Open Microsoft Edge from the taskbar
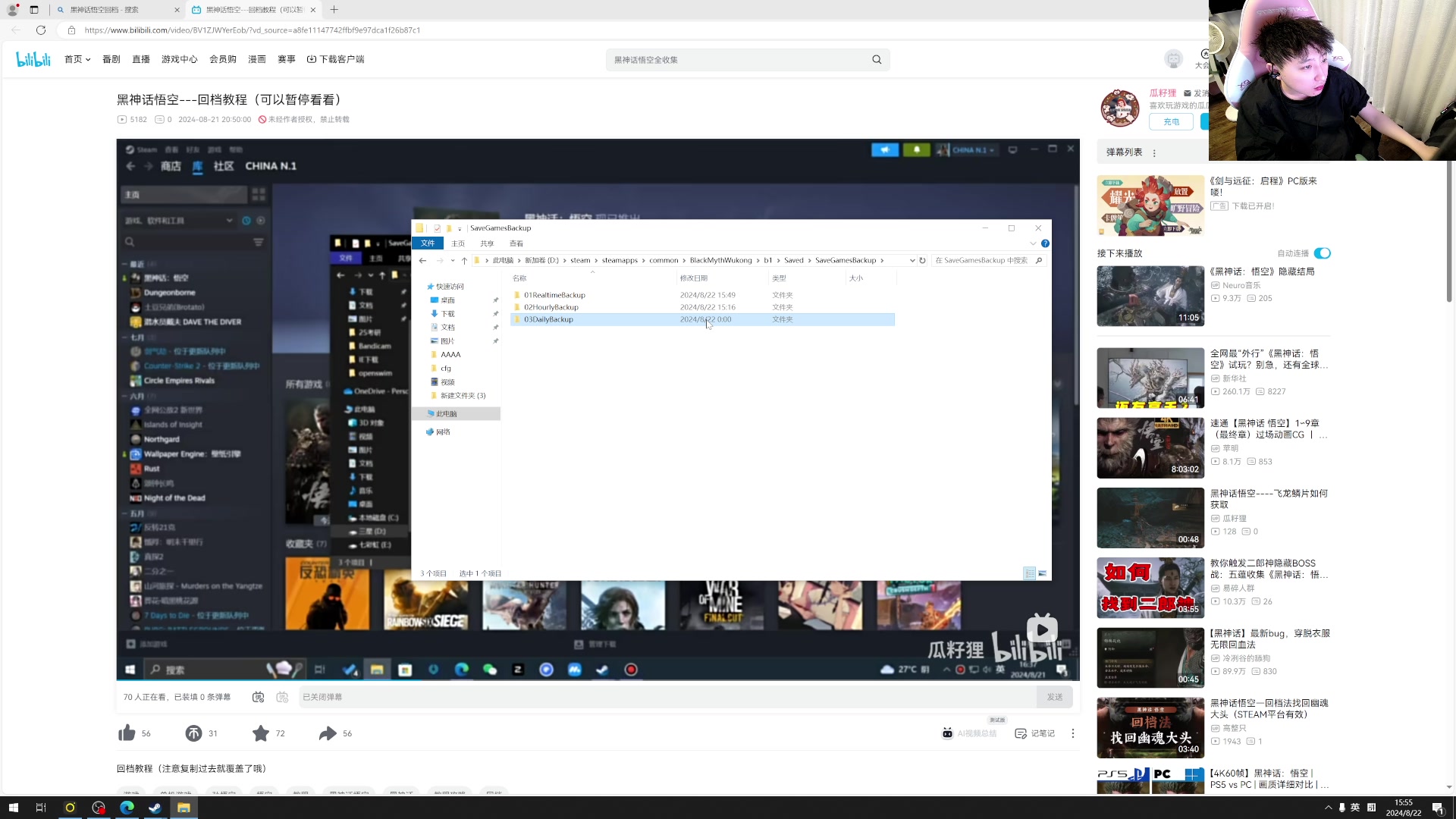Image resolution: width=1456 pixels, height=819 pixels. click(x=127, y=808)
